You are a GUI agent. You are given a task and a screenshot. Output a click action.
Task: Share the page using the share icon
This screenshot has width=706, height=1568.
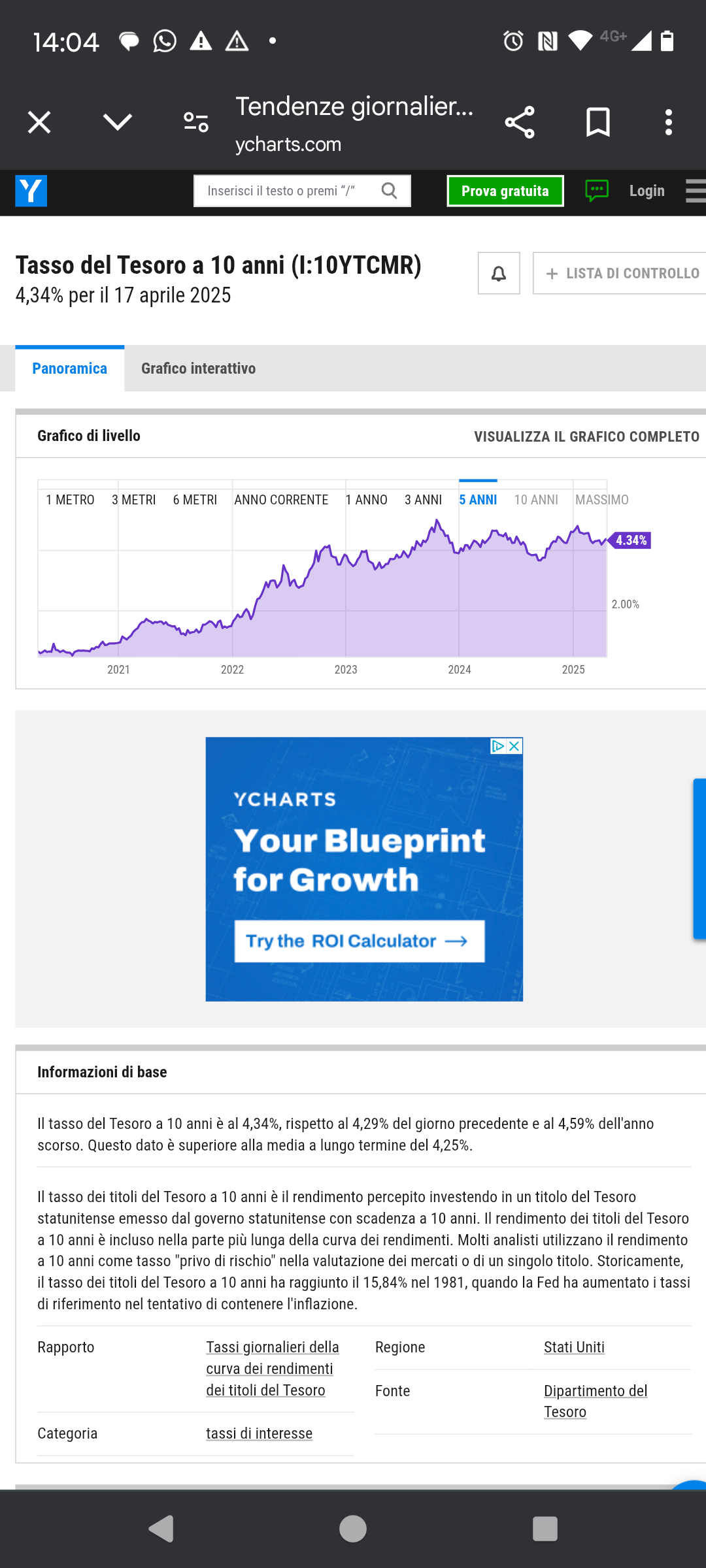tap(520, 122)
